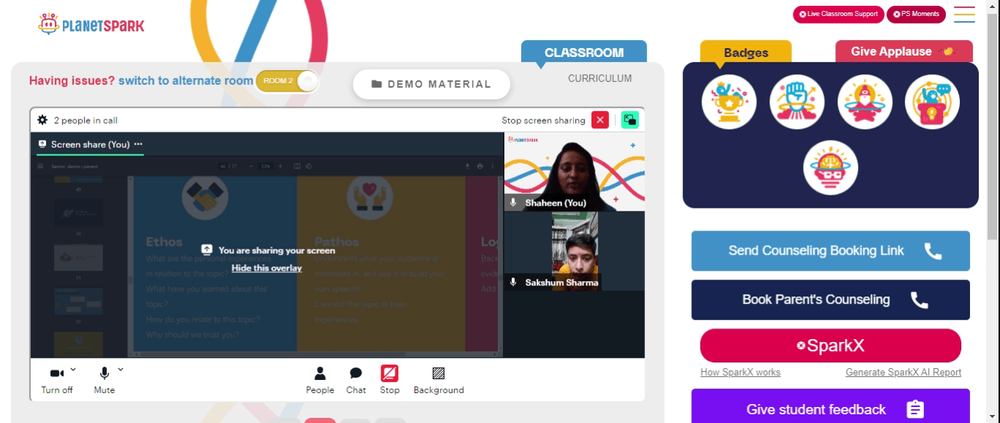Turn off the camera
Viewport: 1000px width, 423px height.
57,380
